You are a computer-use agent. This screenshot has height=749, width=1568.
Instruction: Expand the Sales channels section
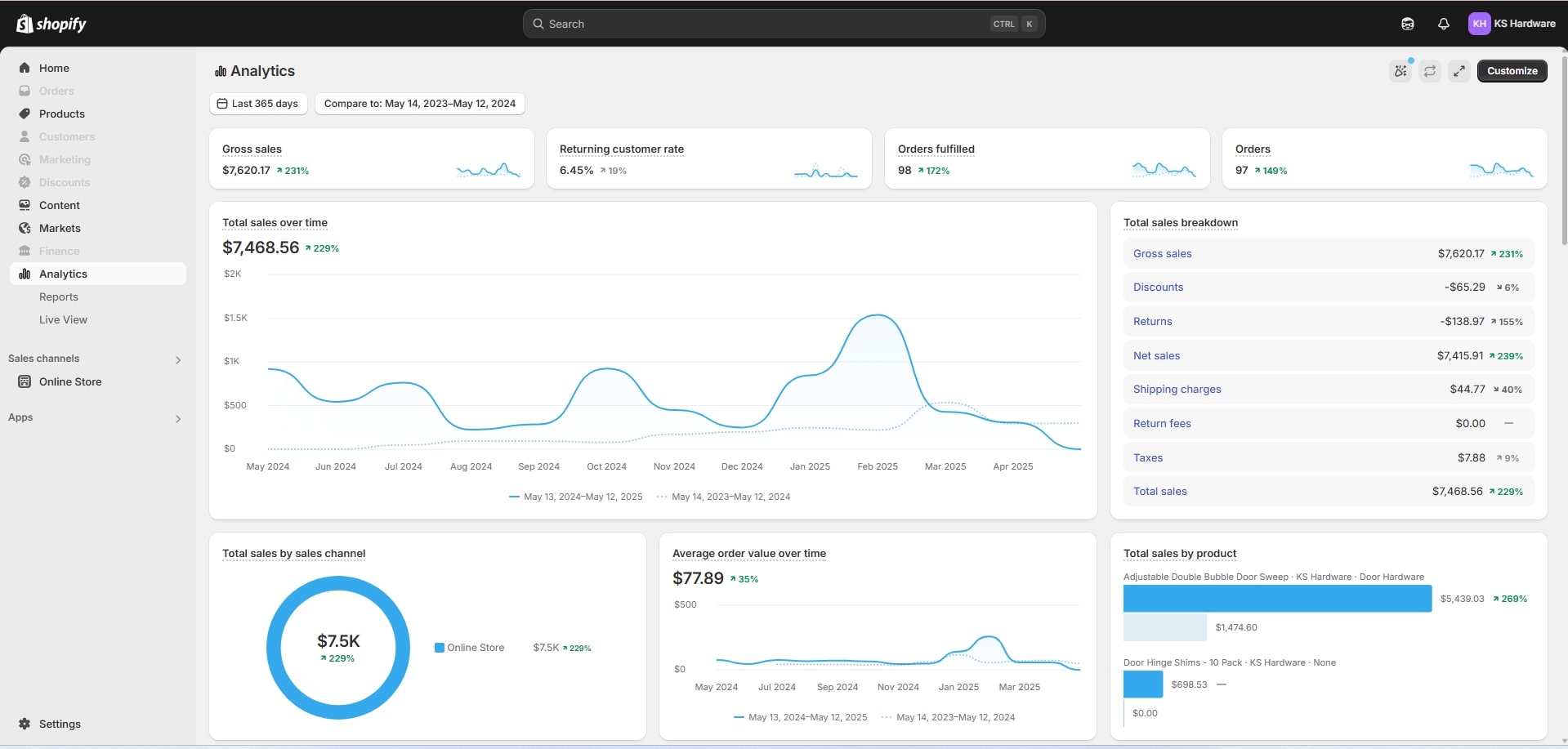click(177, 359)
